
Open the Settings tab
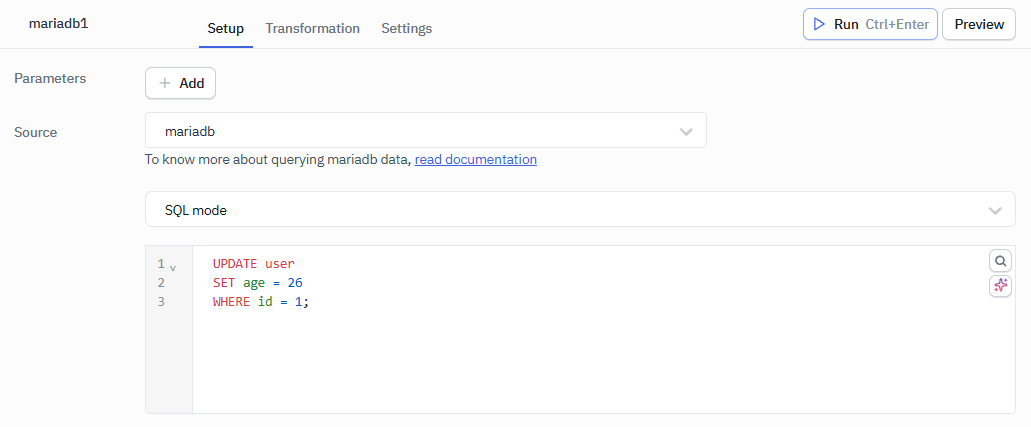pos(406,28)
